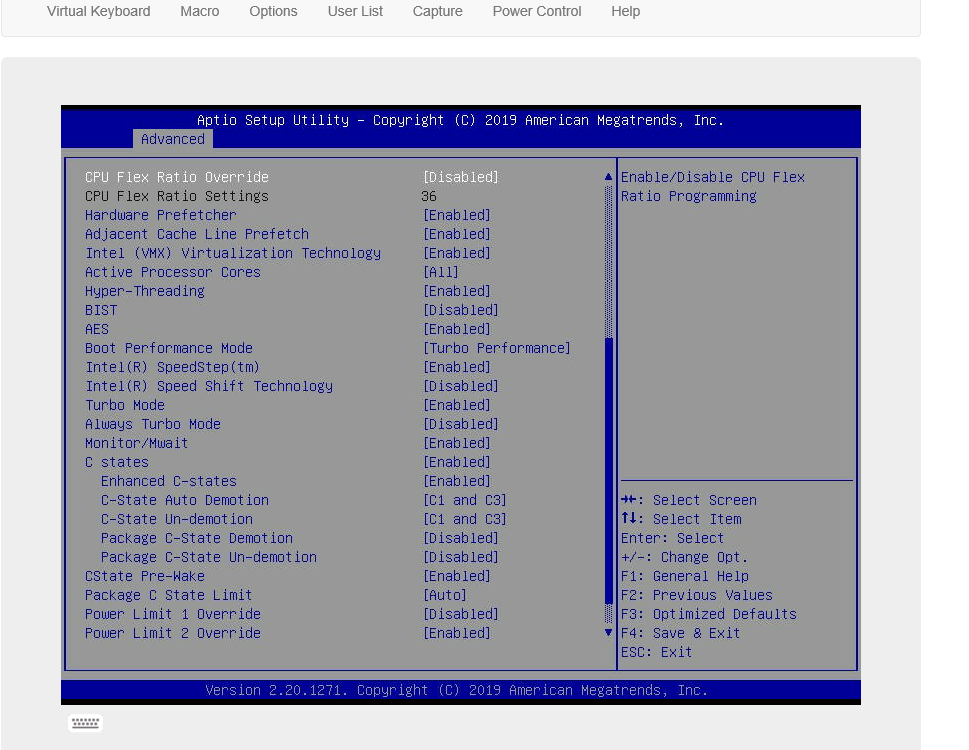
Task: Select the Turbo Mode label
Action: coord(125,405)
